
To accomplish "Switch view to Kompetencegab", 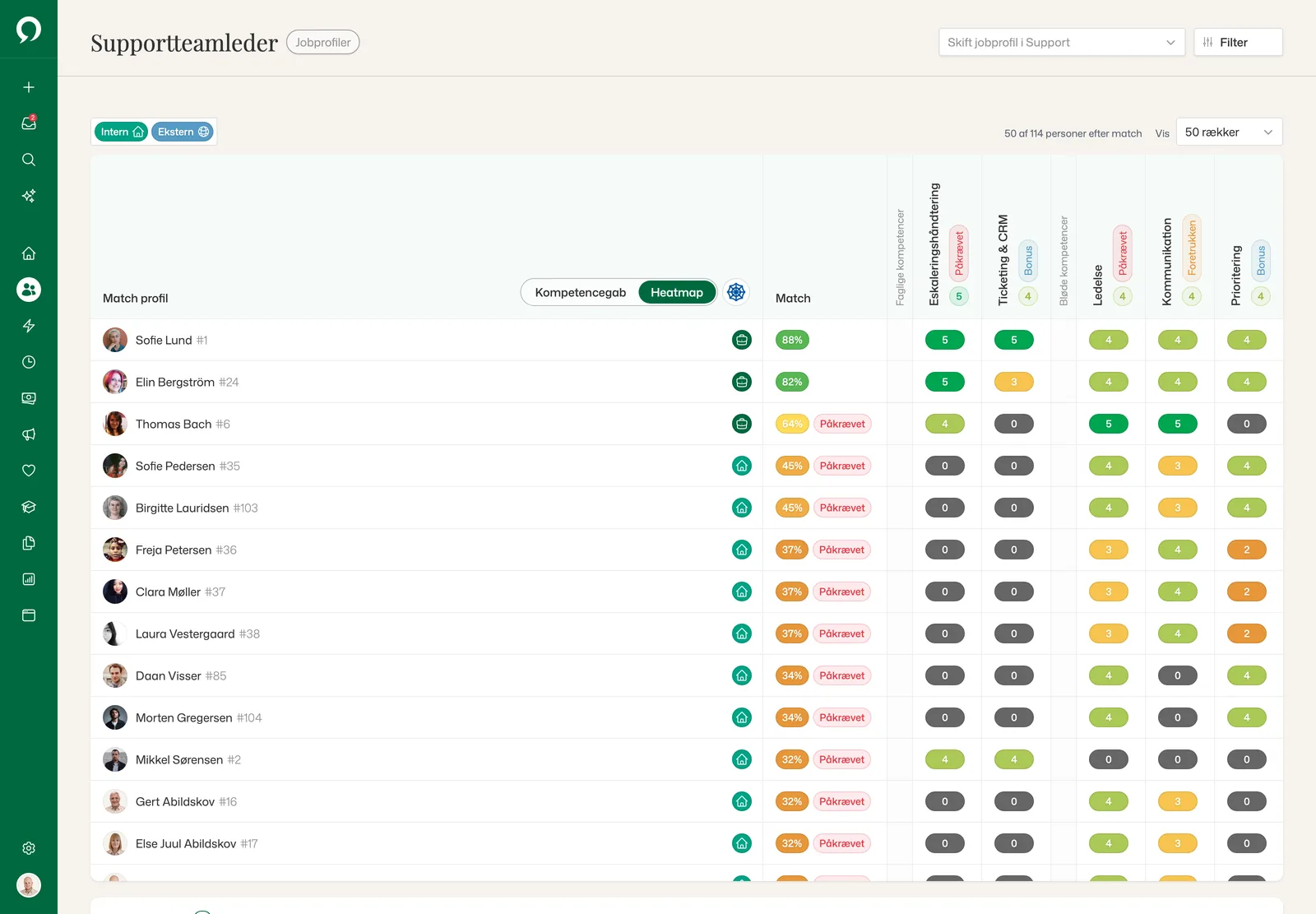I will (581, 292).
